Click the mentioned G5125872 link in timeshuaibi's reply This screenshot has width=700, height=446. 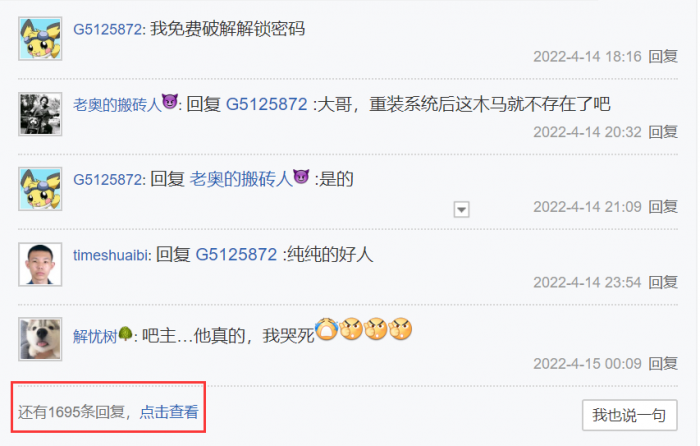click(x=237, y=255)
